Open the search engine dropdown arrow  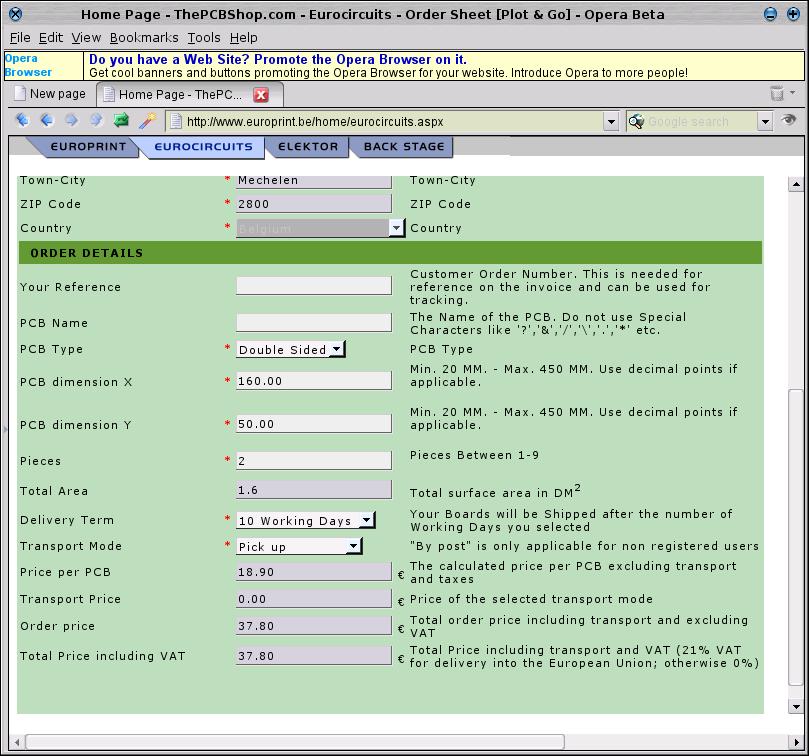pos(765,122)
